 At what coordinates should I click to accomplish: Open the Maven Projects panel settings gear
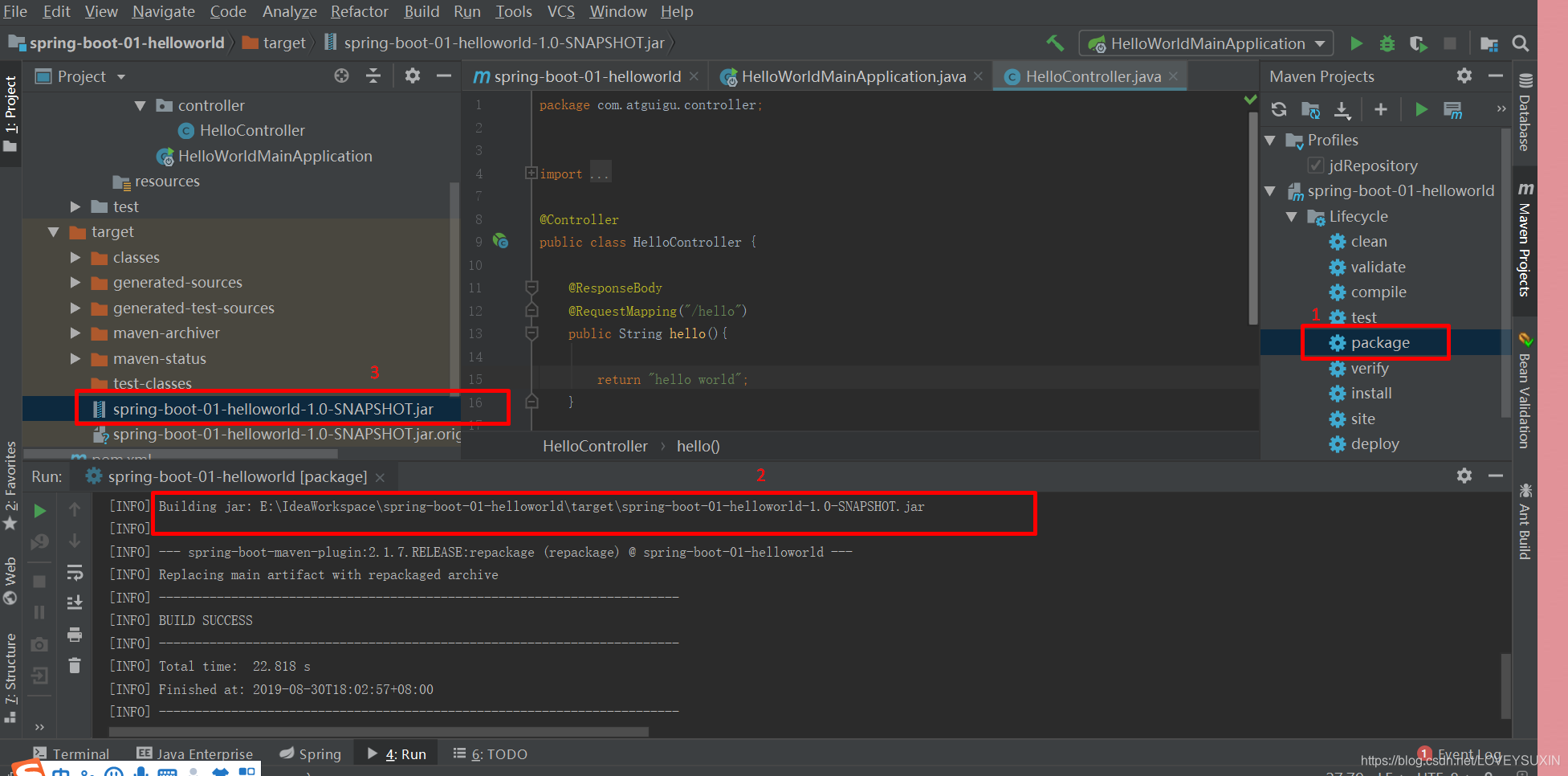[1464, 76]
